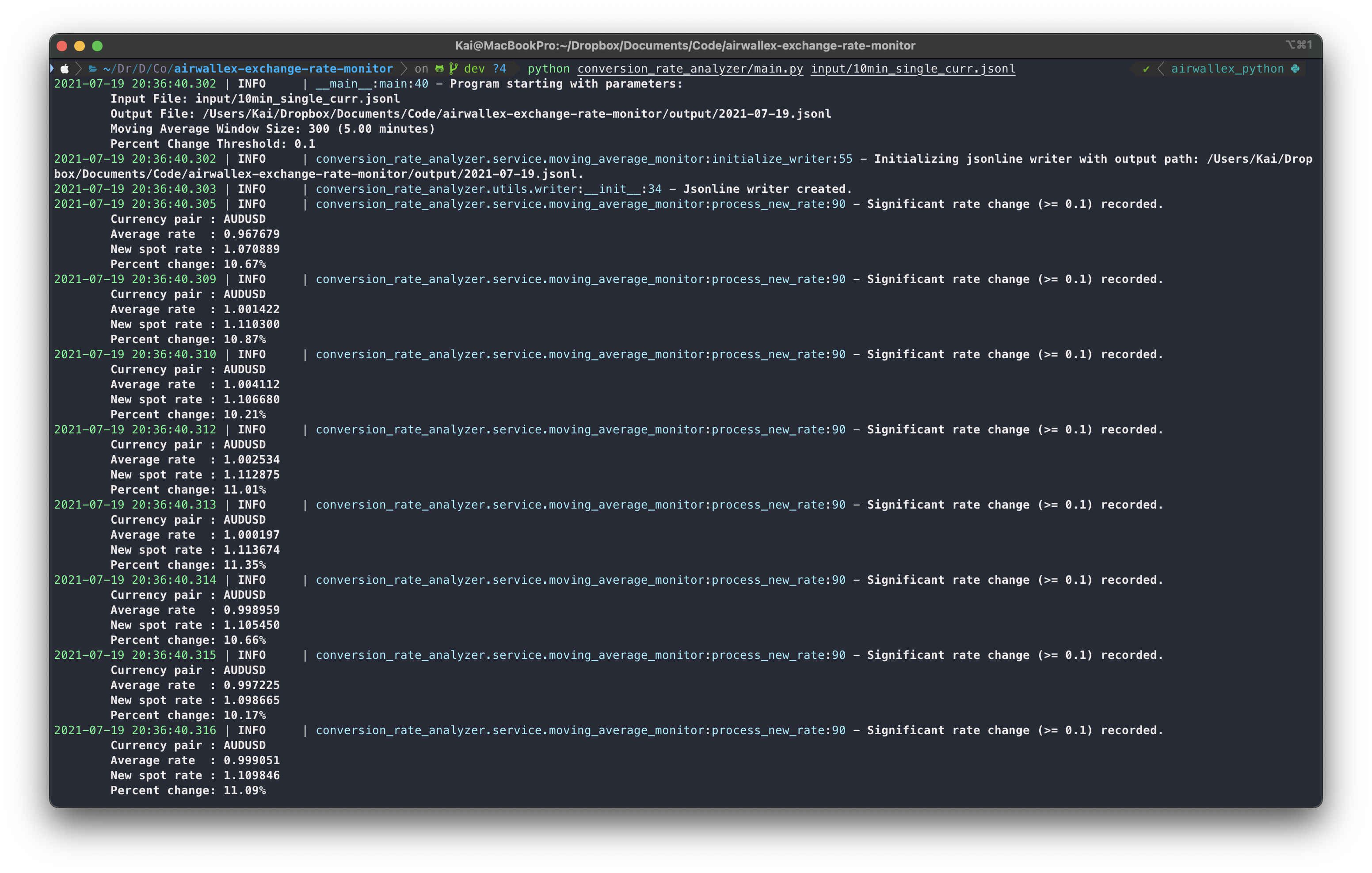Click the underlined input/10min_single_curr.jsonl argument
Viewport: 1372px width, 873px height.
tap(913, 69)
